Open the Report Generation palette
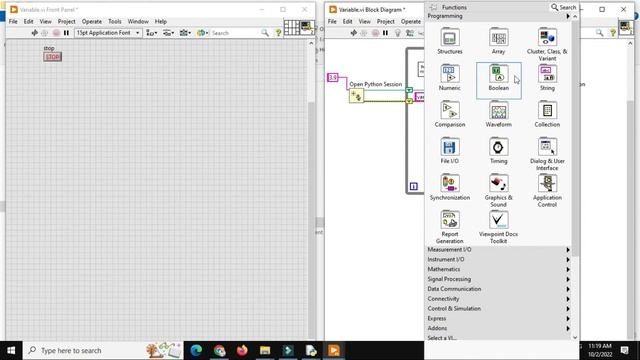Viewport: 640px width, 360px height. pyautogui.click(x=450, y=227)
